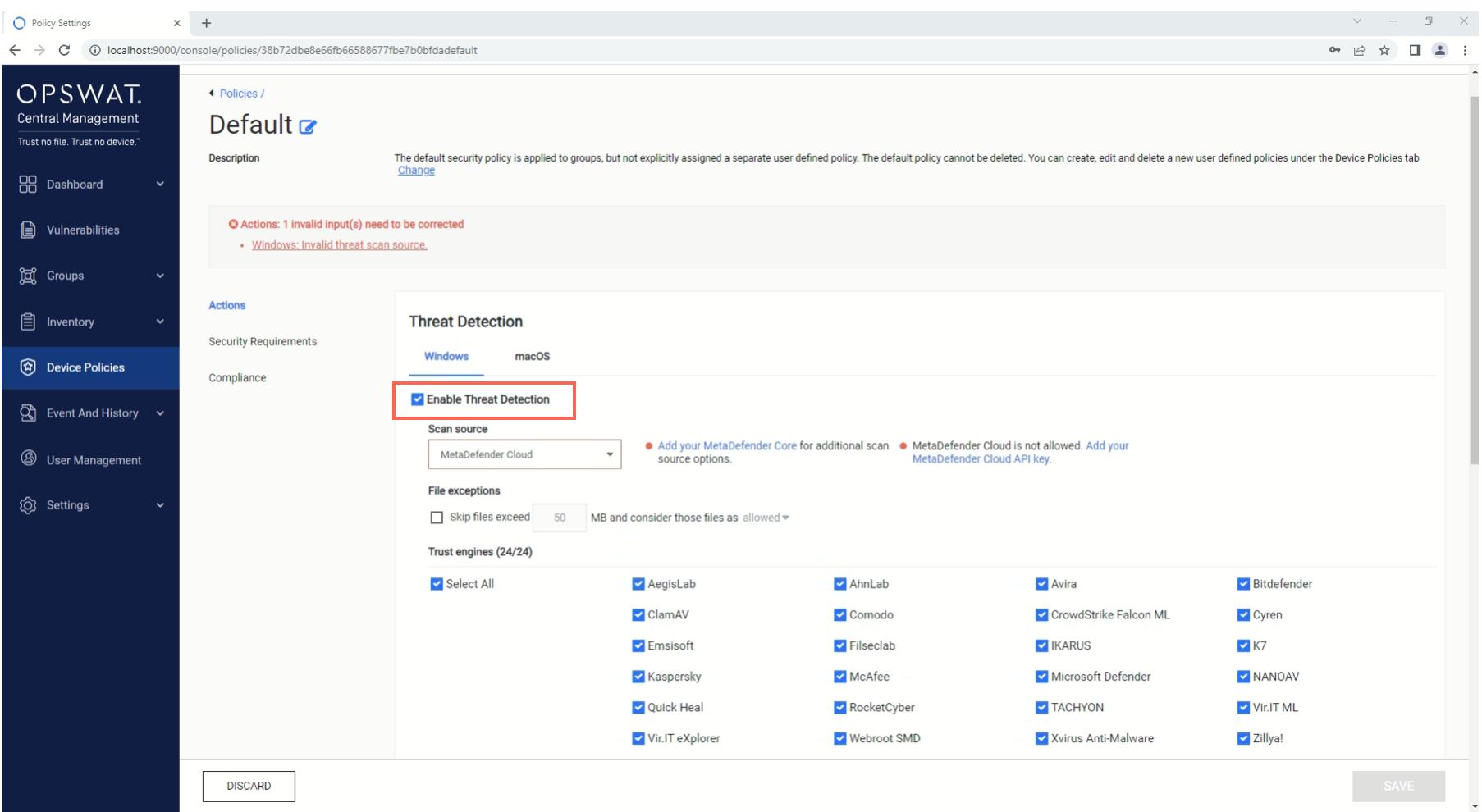This screenshot has height=812, width=1482.
Task: Click the Inventory clipboard icon
Action: 28,322
